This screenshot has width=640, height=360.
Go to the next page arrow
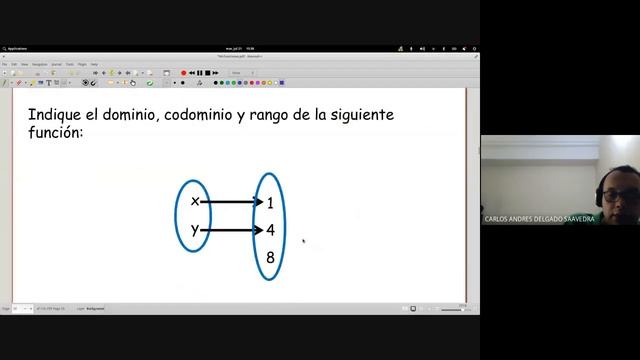tap(120, 73)
